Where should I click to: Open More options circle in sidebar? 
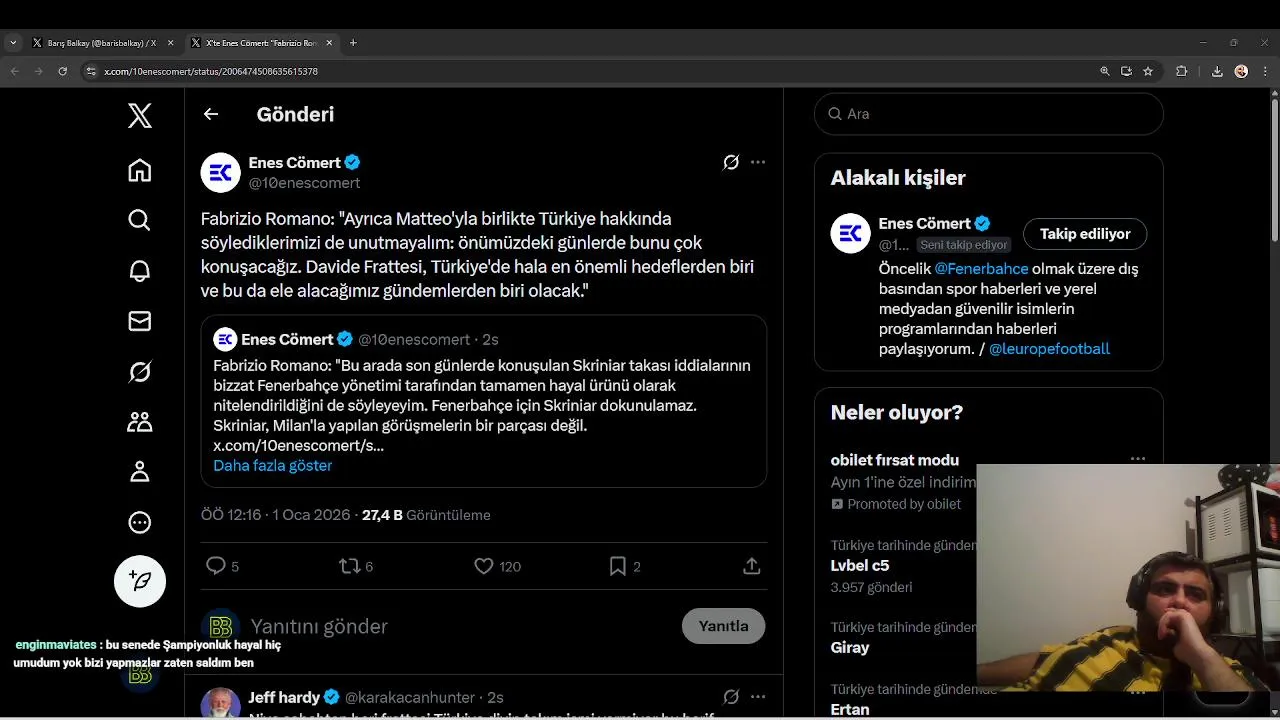coord(140,522)
